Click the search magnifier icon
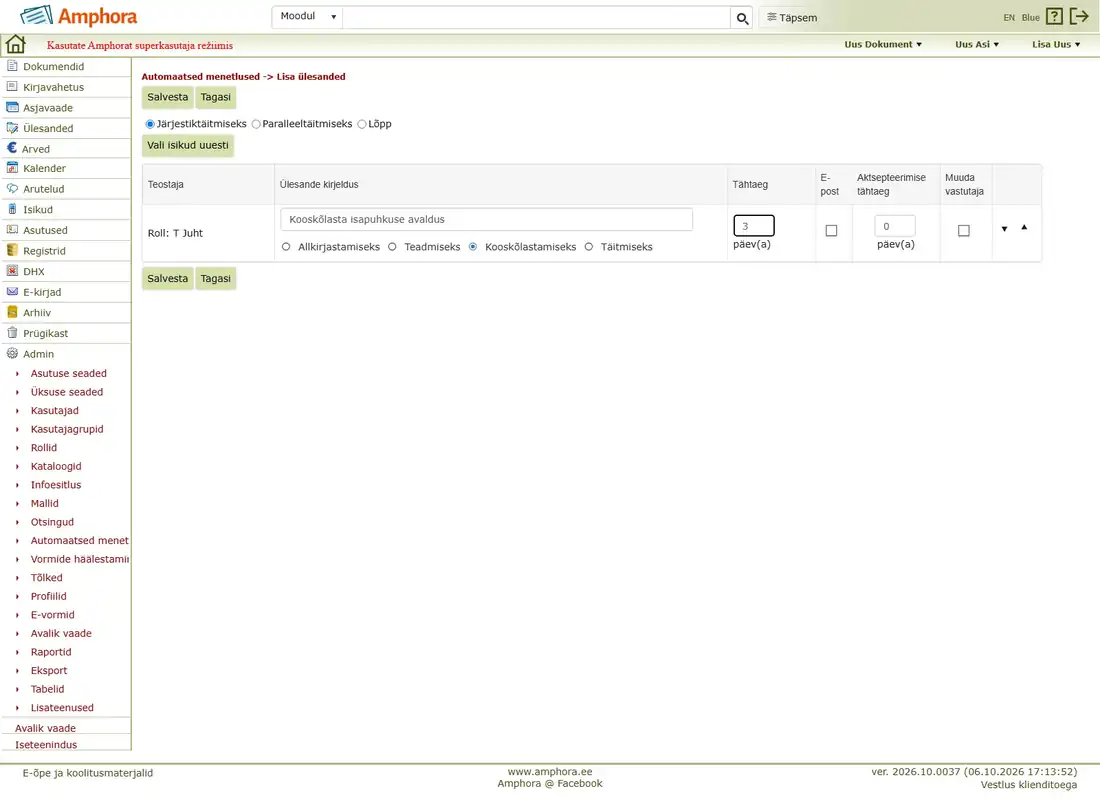1100x804 pixels. tap(742, 18)
